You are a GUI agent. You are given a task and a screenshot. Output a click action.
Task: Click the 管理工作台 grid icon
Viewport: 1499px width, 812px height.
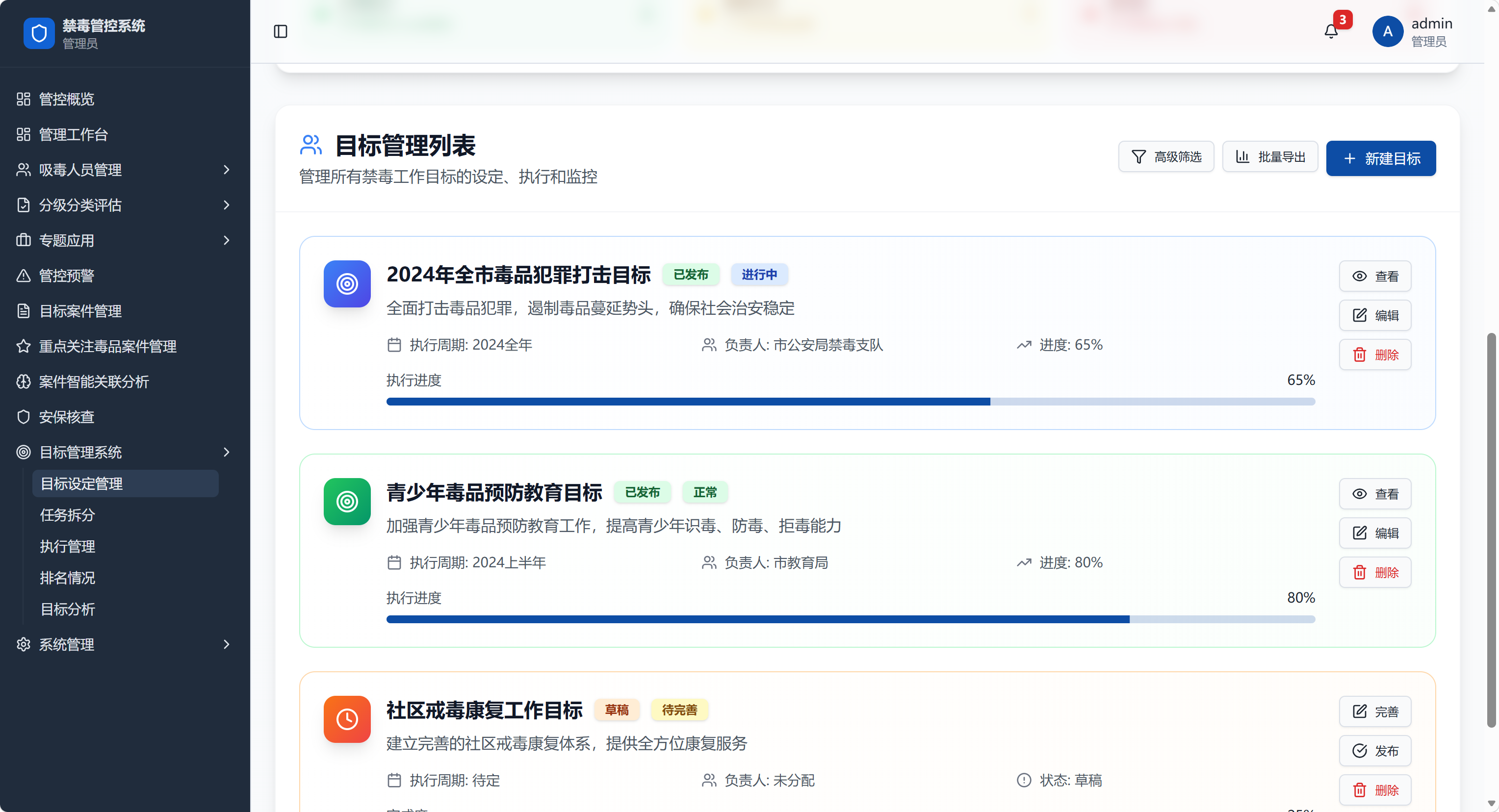click(x=23, y=134)
